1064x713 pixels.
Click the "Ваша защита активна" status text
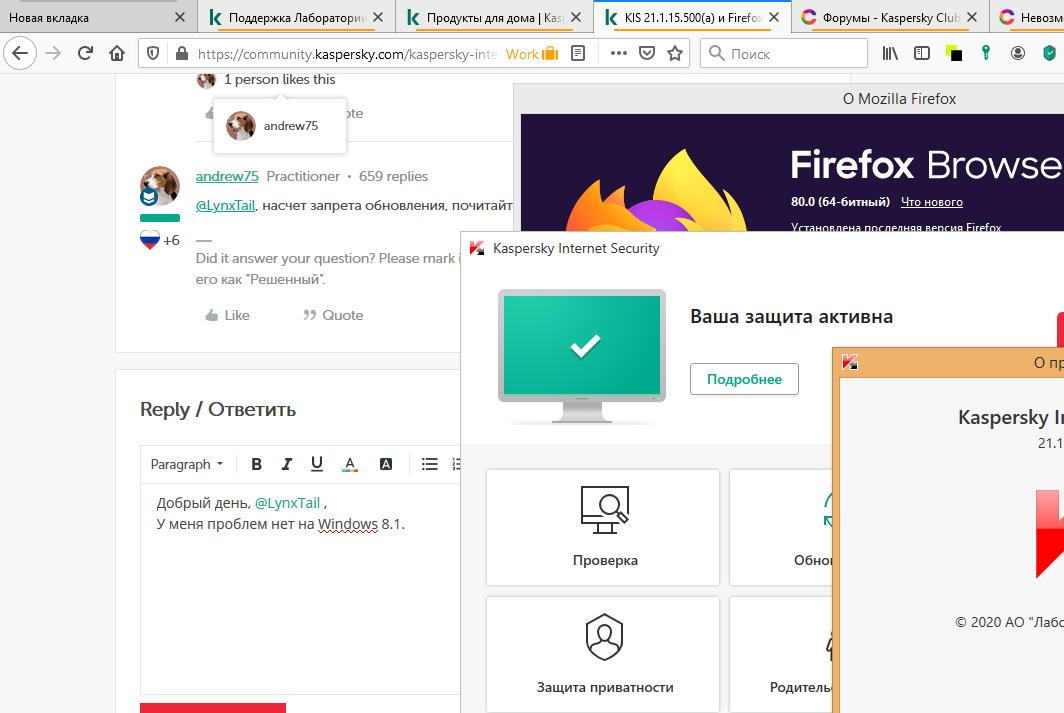pos(791,317)
